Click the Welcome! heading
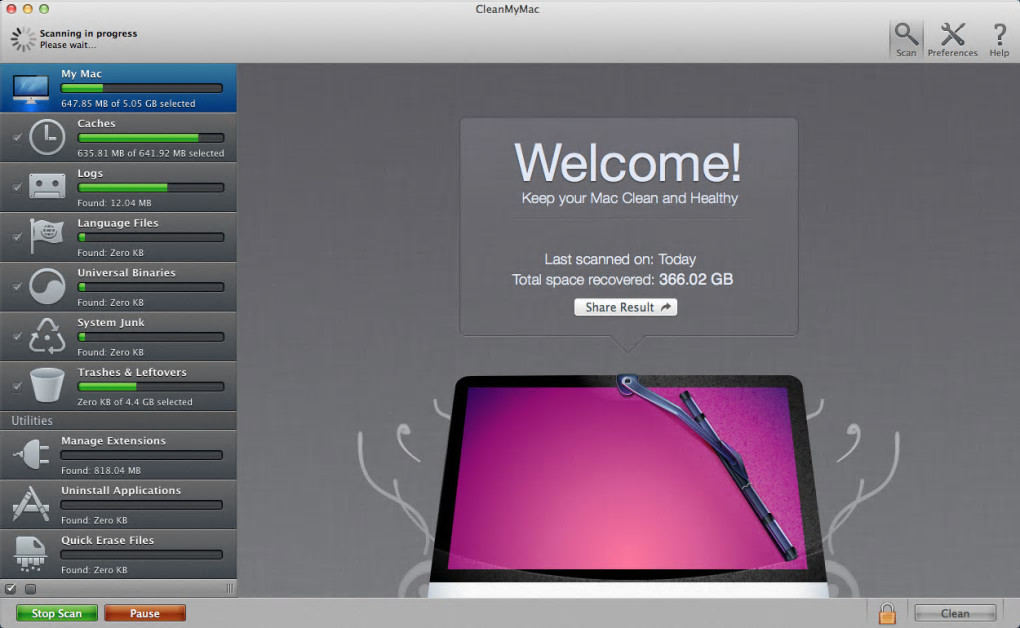 pos(628,163)
